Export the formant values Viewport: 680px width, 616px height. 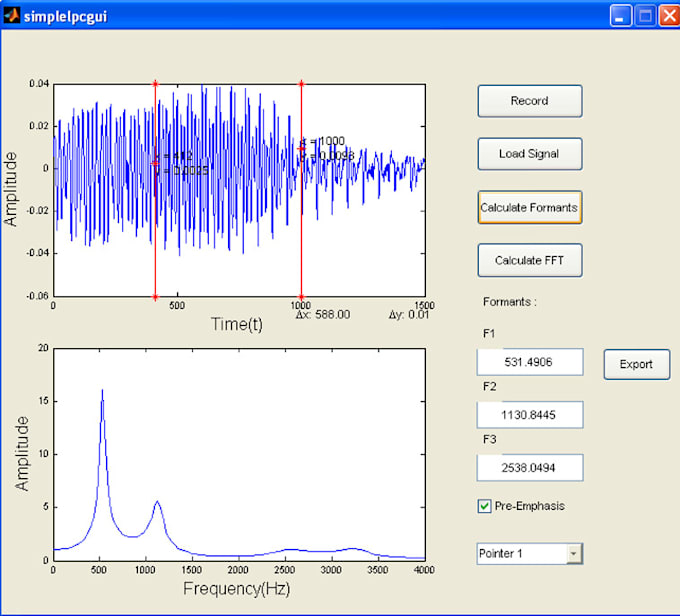[637, 364]
